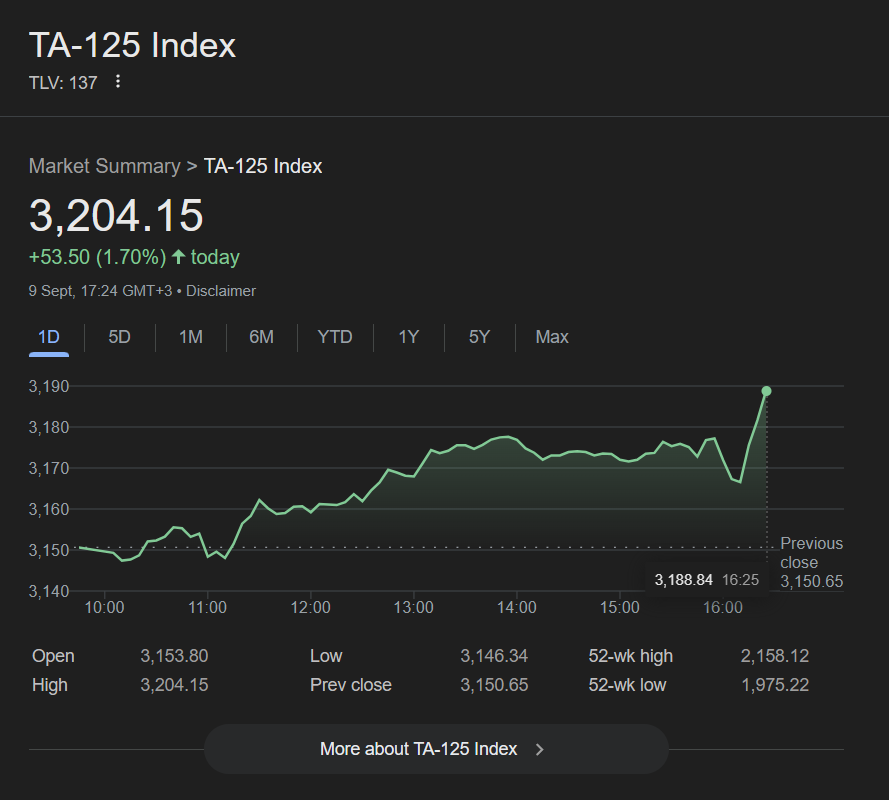This screenshot has width=889, height=800.
Task: Click the 52-wk low value 1,975.22
Action: [775, 685]
